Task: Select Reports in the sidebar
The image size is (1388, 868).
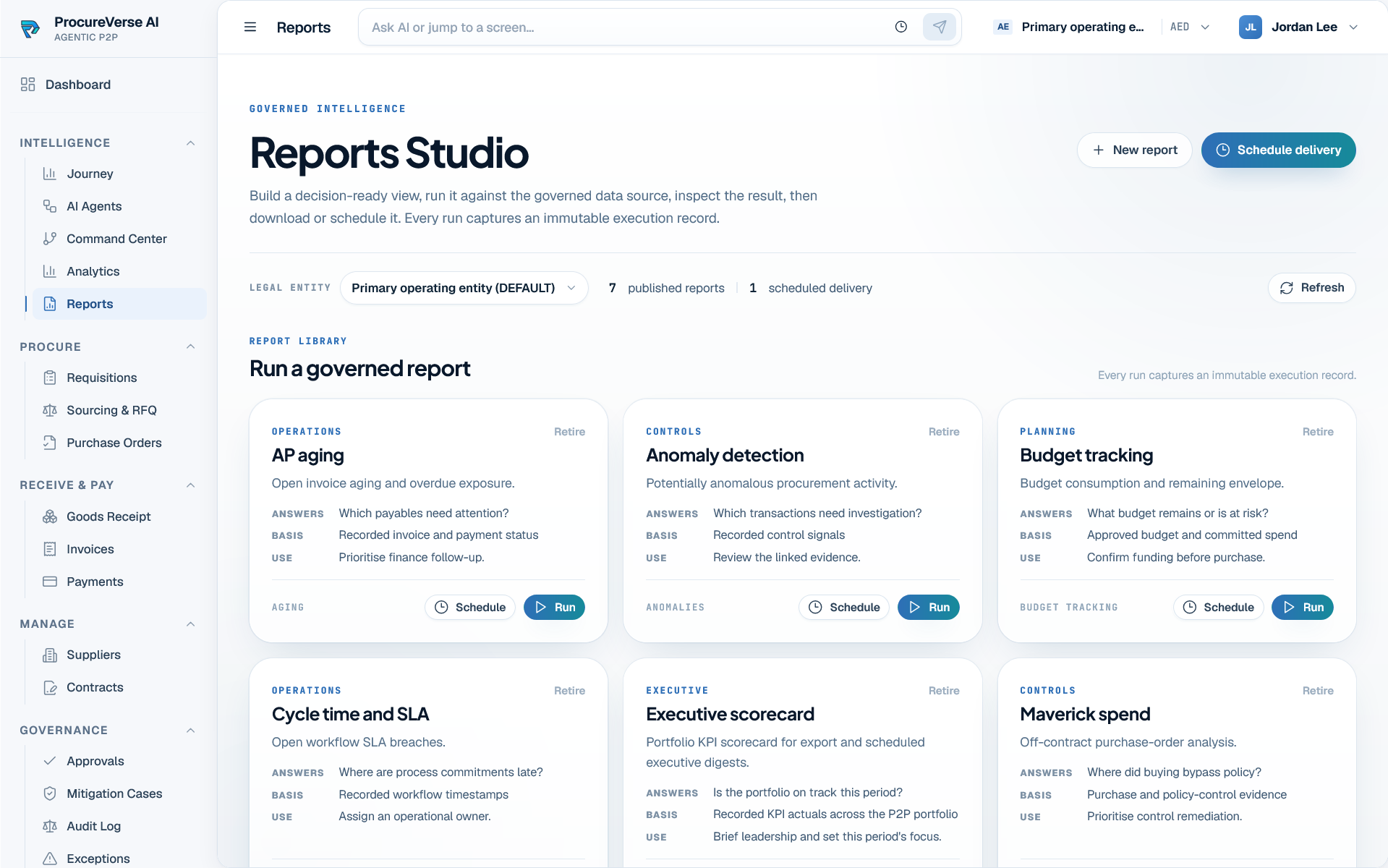Action: coord(119,304)
